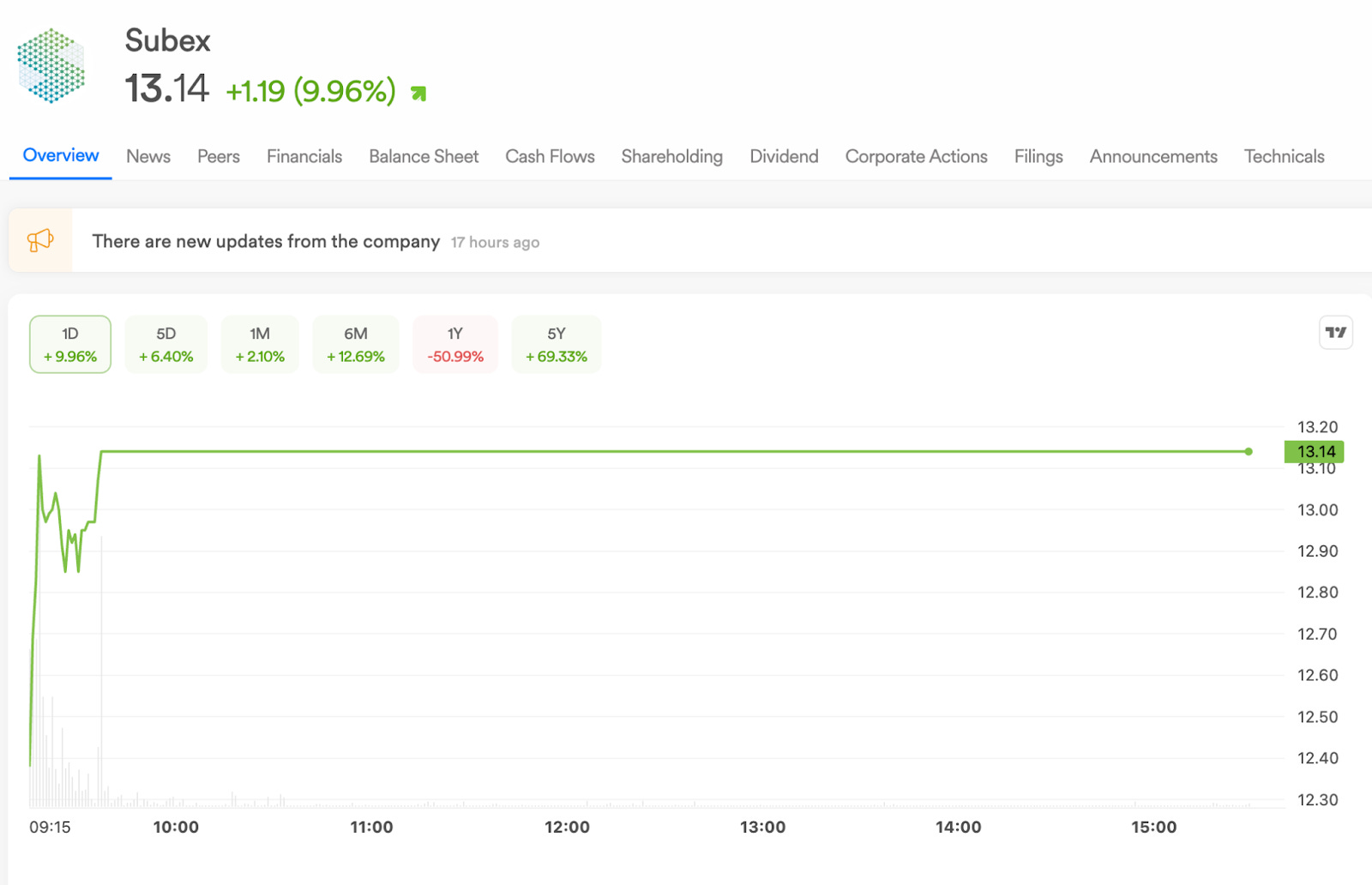Click the 13.14 price label on axis
1372x885 pixels.
[x=1315, y=451]
